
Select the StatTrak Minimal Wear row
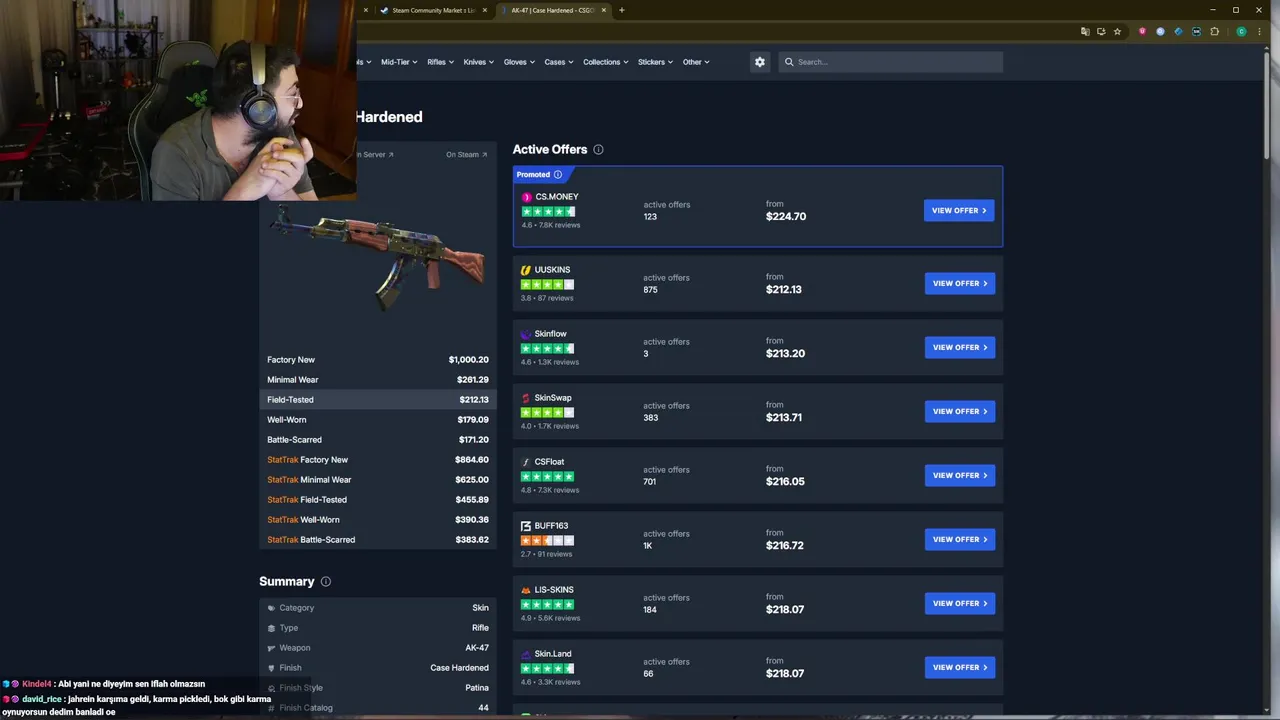378,480
